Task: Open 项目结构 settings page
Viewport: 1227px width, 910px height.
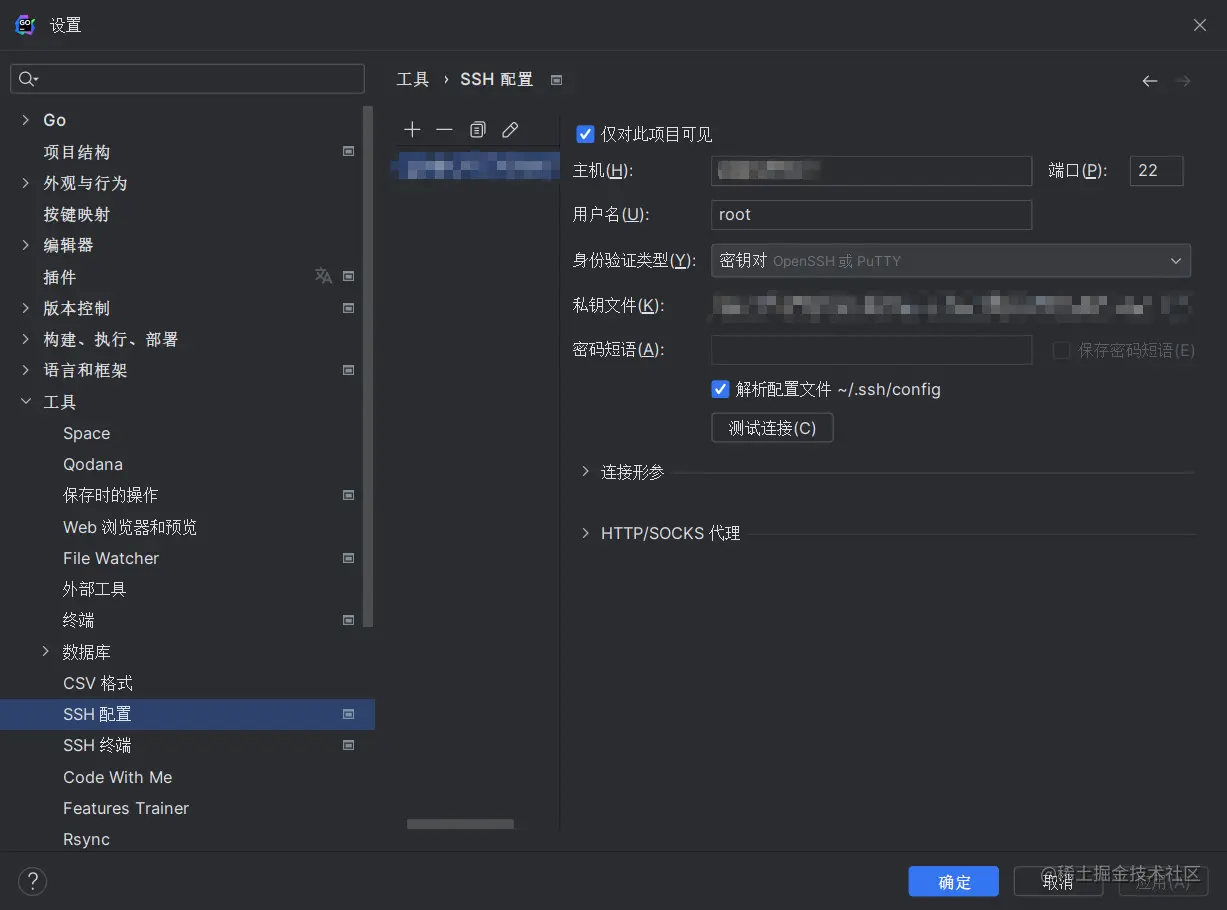Action: pos(77,152)
